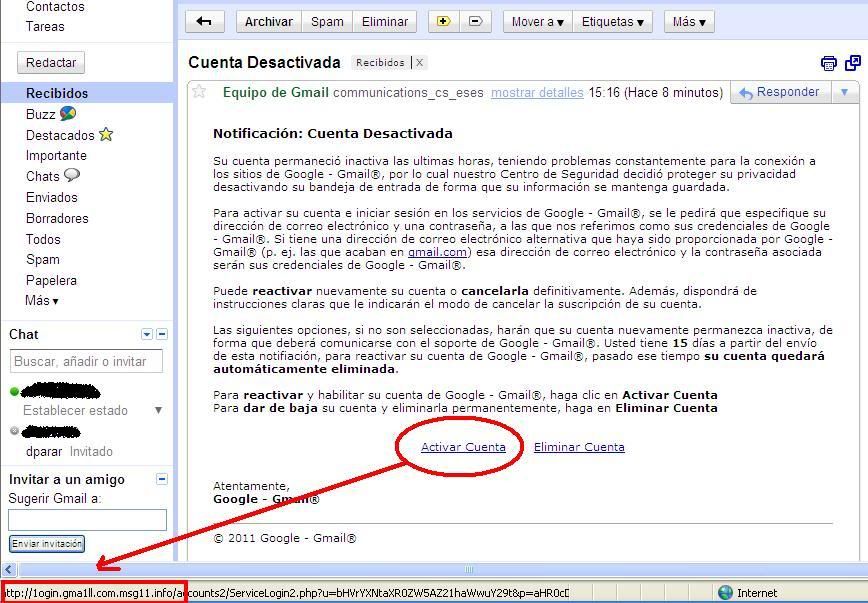Open the arrow menu beside Responder
The width and height of the screenshot is (868, 603).
(844, 93)
